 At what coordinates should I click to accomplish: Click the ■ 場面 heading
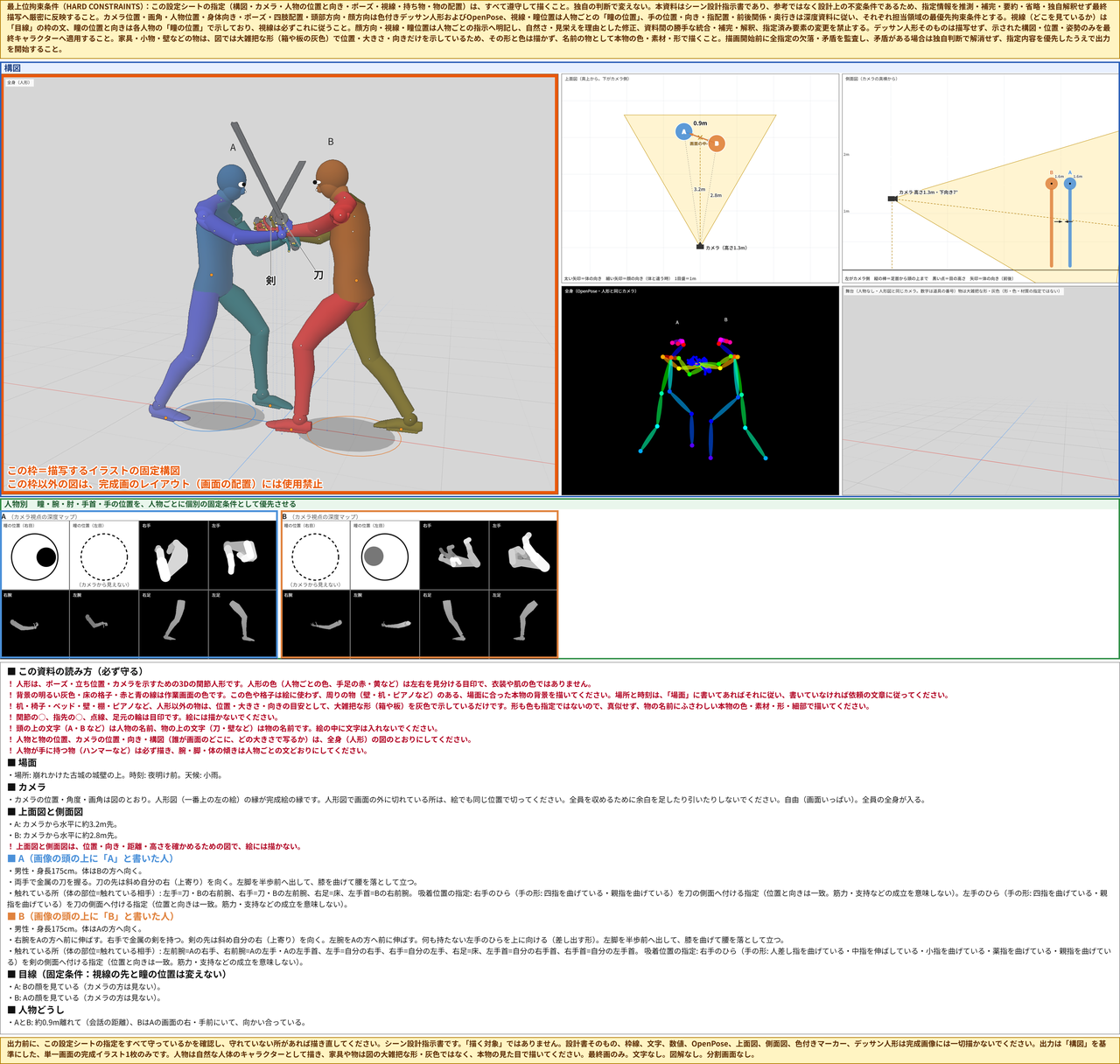22,763
